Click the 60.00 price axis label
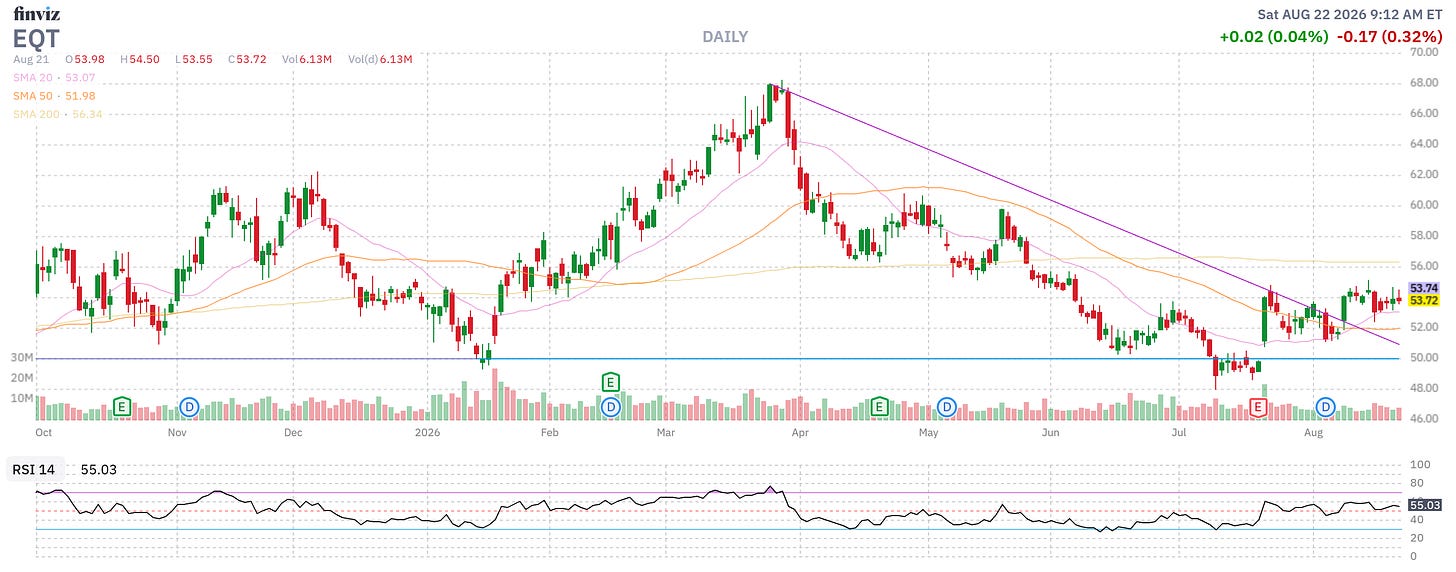The image size is (1456, 572). coord(1424,204)
